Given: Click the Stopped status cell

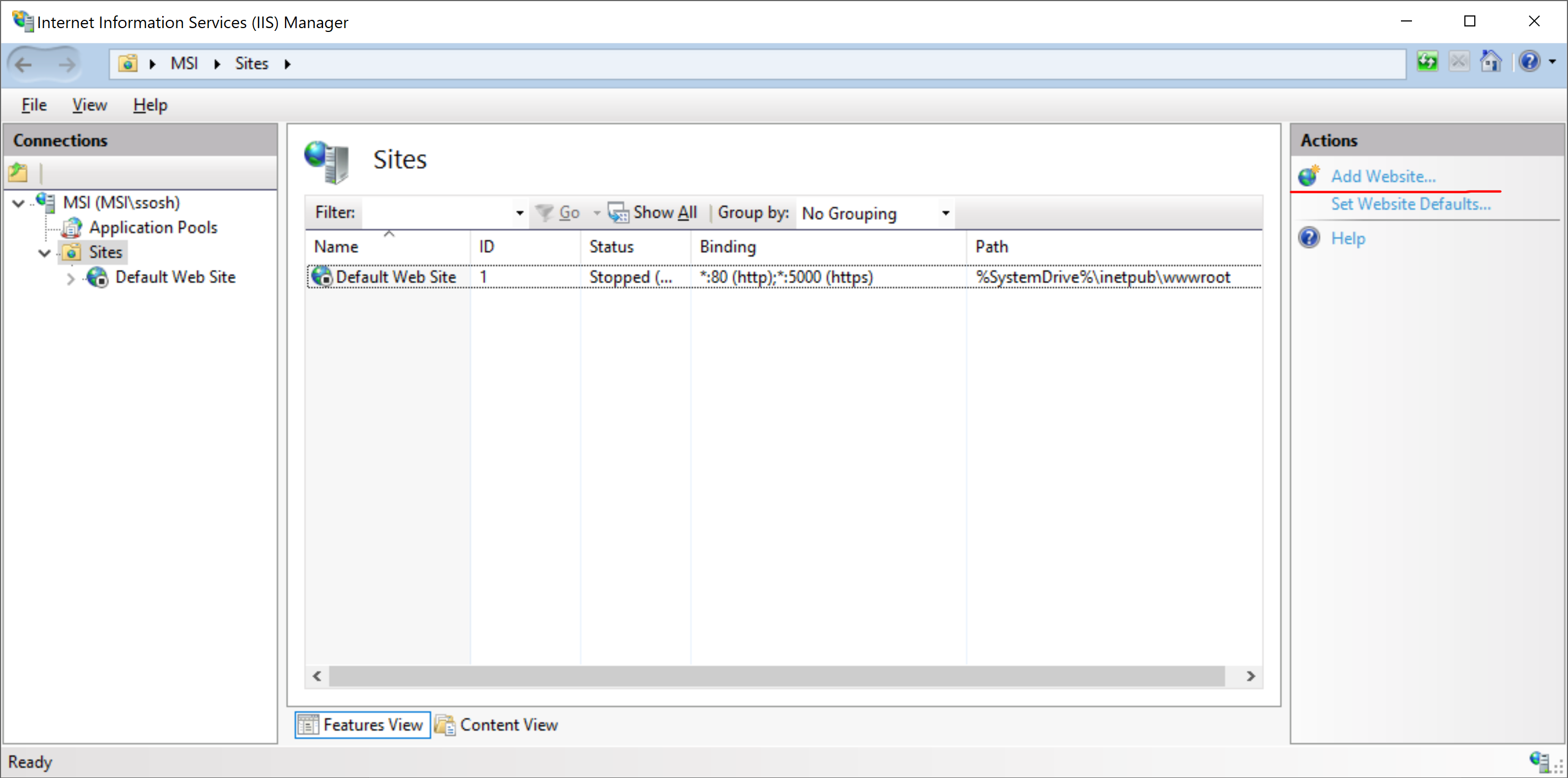Looking at the screenshot, I should 631,277.
